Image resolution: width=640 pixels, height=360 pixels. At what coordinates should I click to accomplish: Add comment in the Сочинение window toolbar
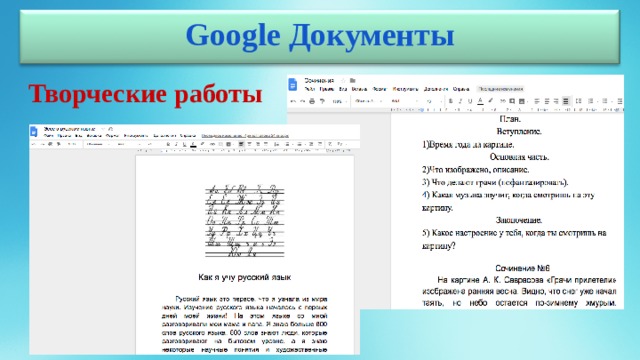click(512, 101)
